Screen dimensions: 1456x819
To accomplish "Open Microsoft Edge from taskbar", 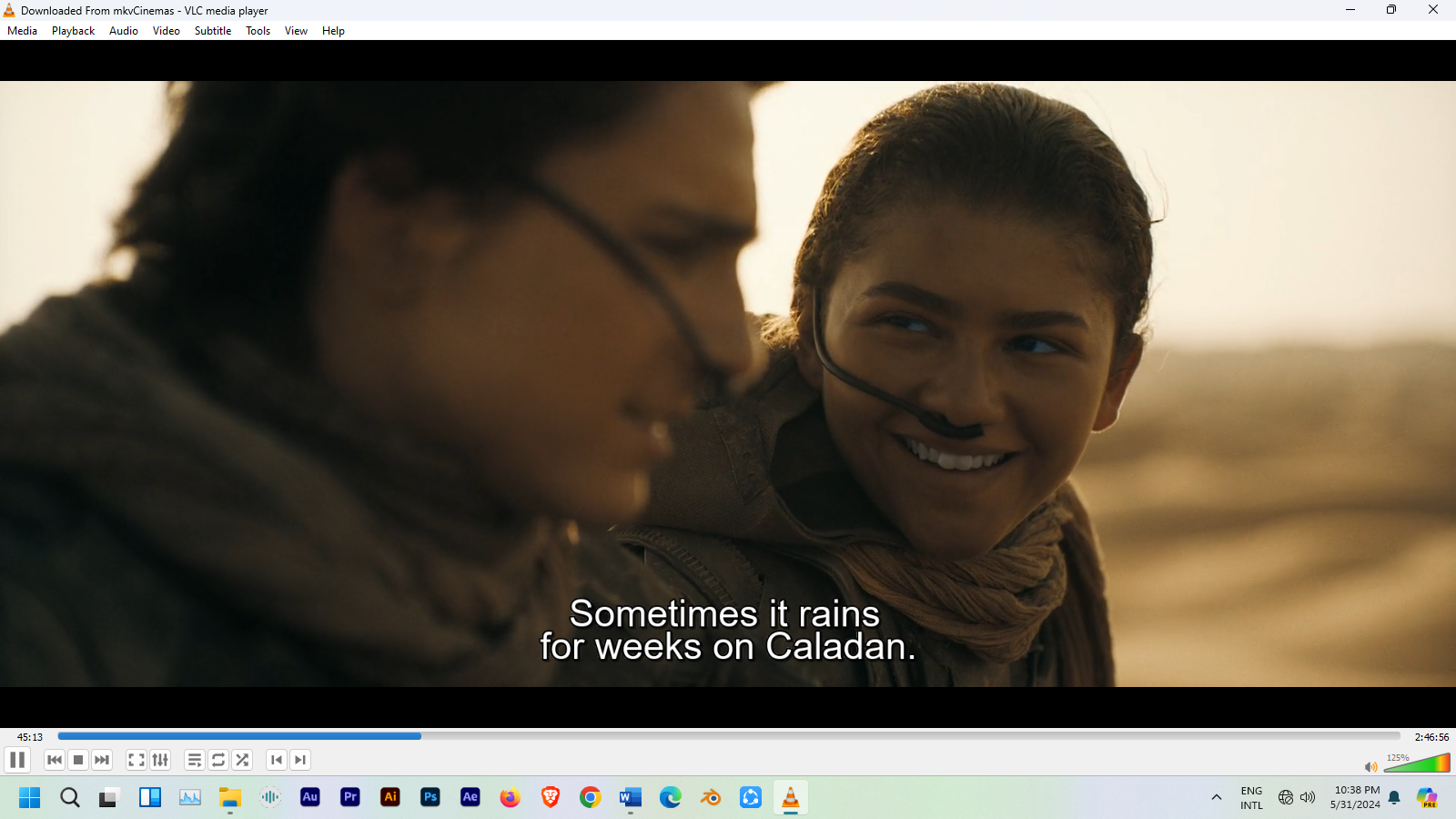I will click(x=671, y=798).
